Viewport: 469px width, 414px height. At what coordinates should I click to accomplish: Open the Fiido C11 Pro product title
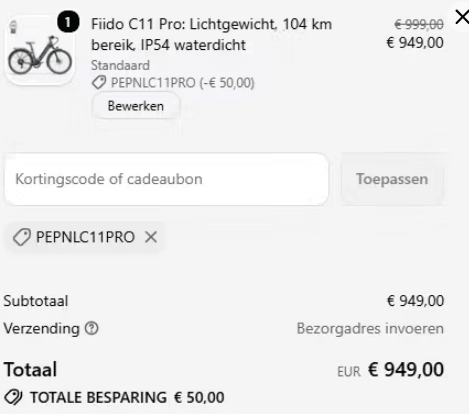211,34
